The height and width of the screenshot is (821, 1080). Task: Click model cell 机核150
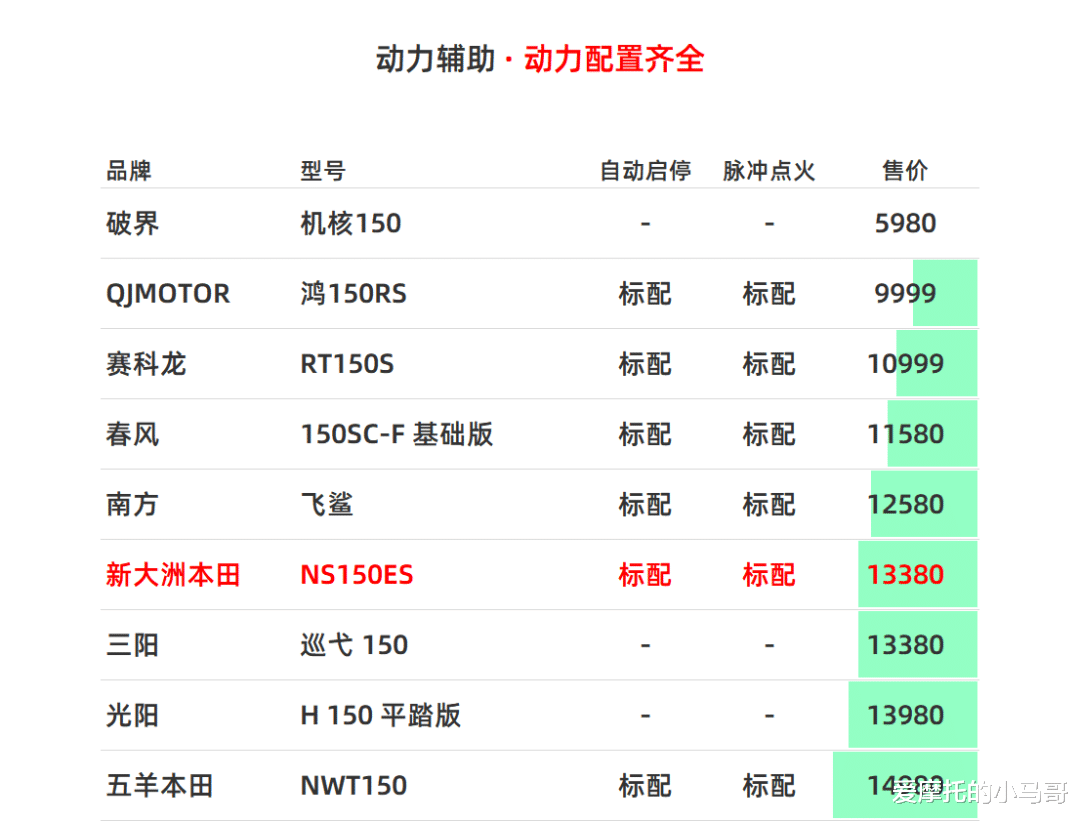coord(351,223)
